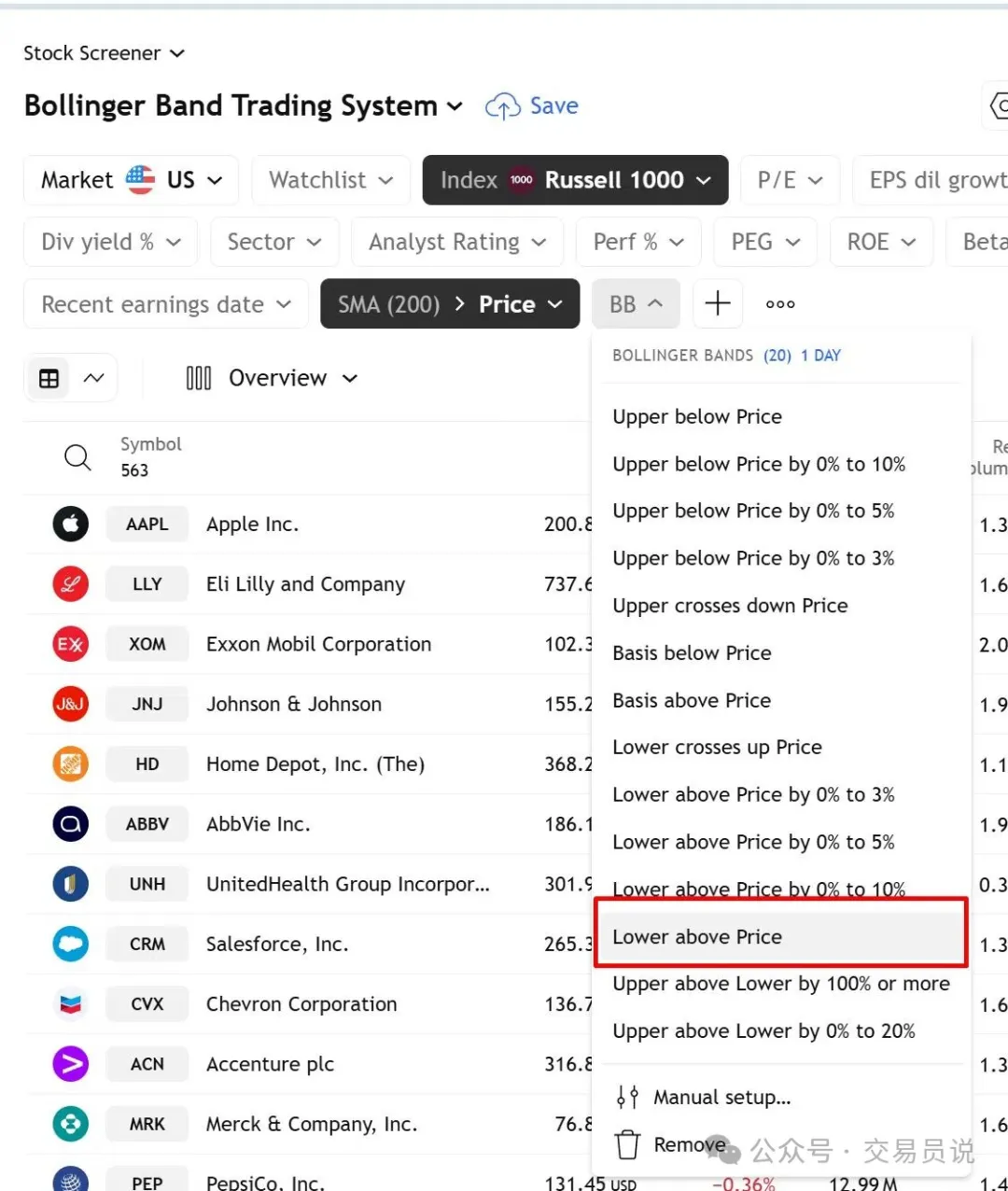The height and width of the screenshot is (1191, 1008).
Task: Select Upper below Price option
Action: [x=697, y=416]
